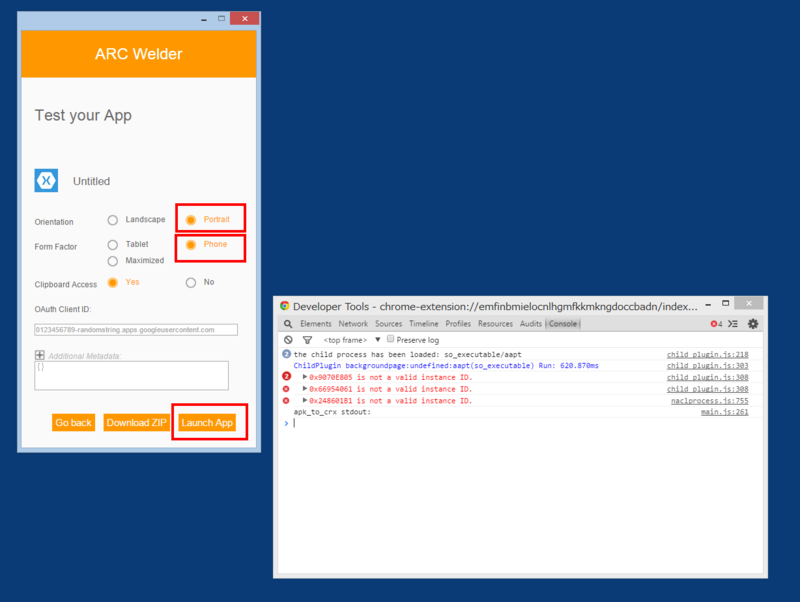The width and height of the screenshot is (800, 602).
Task: Set Clipboard Access to Yes
Action: (113, 283)
